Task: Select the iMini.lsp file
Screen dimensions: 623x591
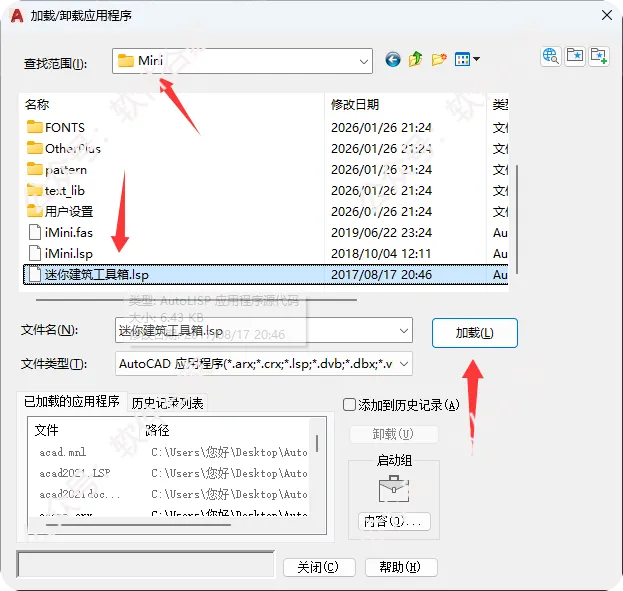Action: tap(61, 254)
